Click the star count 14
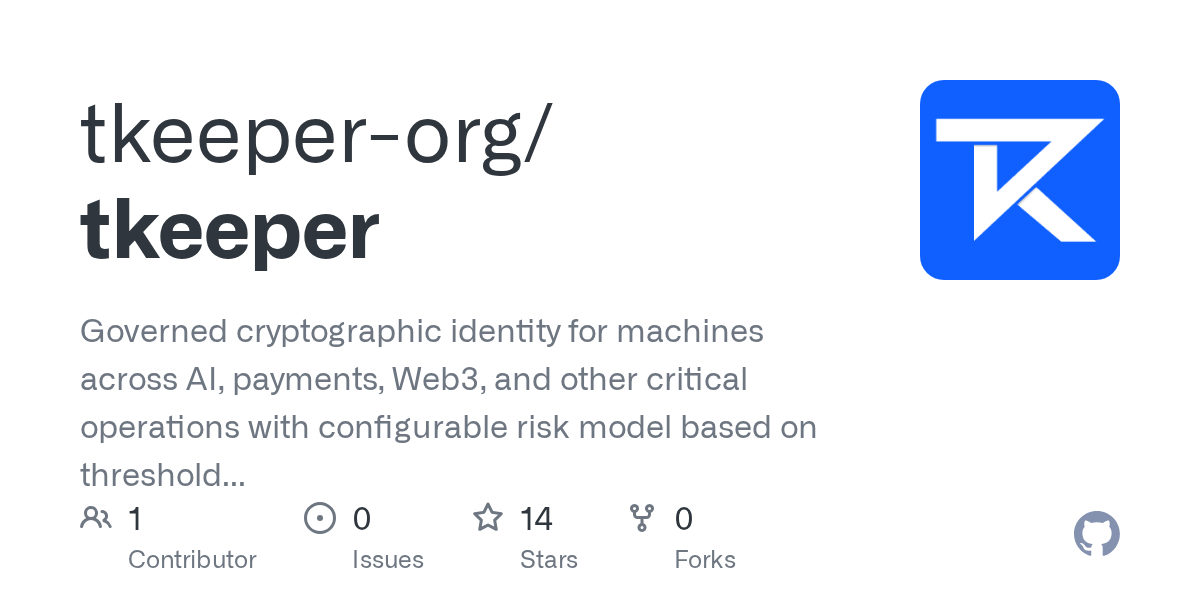The width and height of the screenshot is (1200, 600). click(x=536, y=519)
